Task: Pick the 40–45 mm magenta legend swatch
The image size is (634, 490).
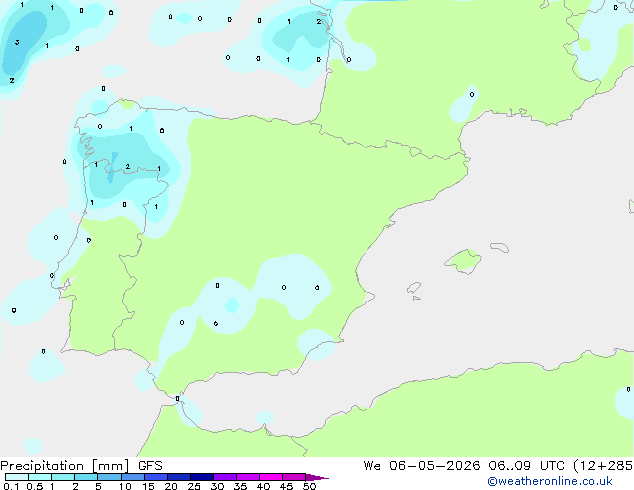Action: (271, 477)
